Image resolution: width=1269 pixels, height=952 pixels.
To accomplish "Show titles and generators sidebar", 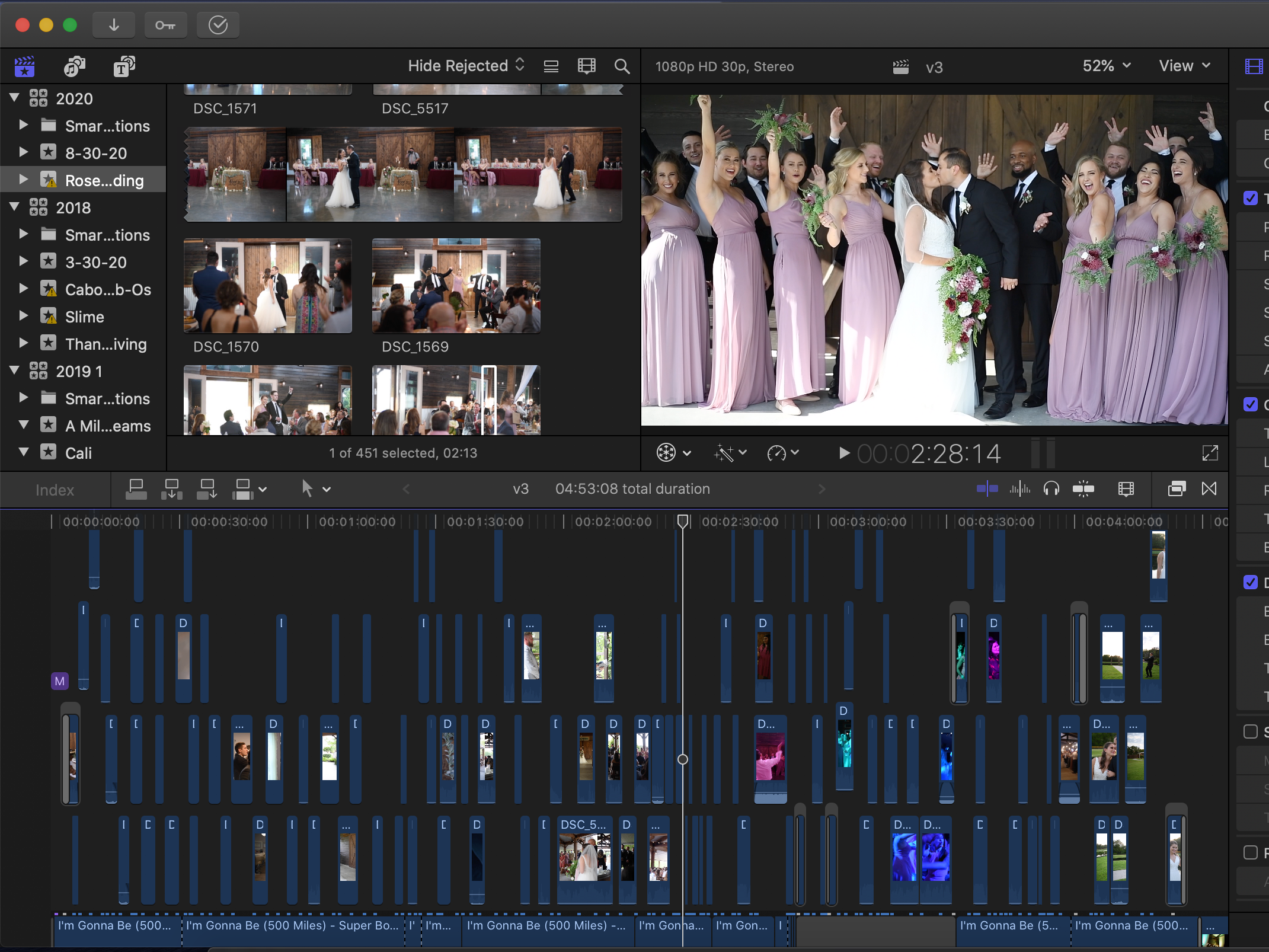I will 124,66.
